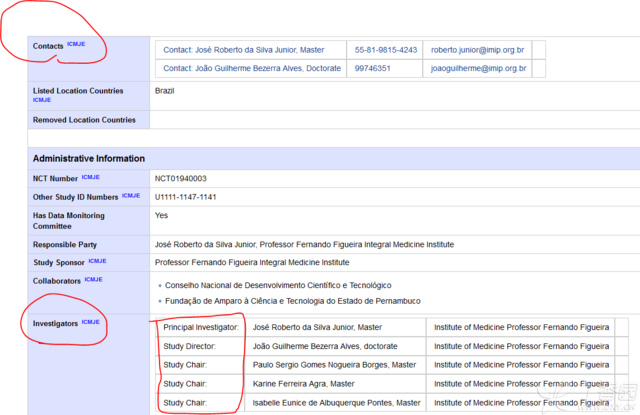Select the Collaborators row label

click(x=57, y=281)
